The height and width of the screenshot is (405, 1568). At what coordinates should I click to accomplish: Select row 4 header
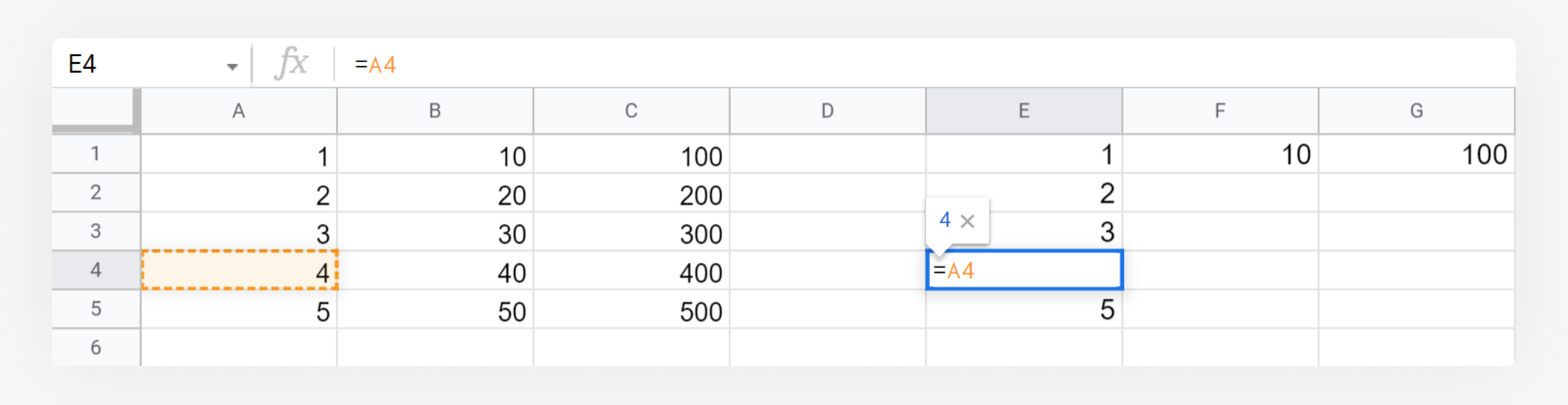point(96,270)
